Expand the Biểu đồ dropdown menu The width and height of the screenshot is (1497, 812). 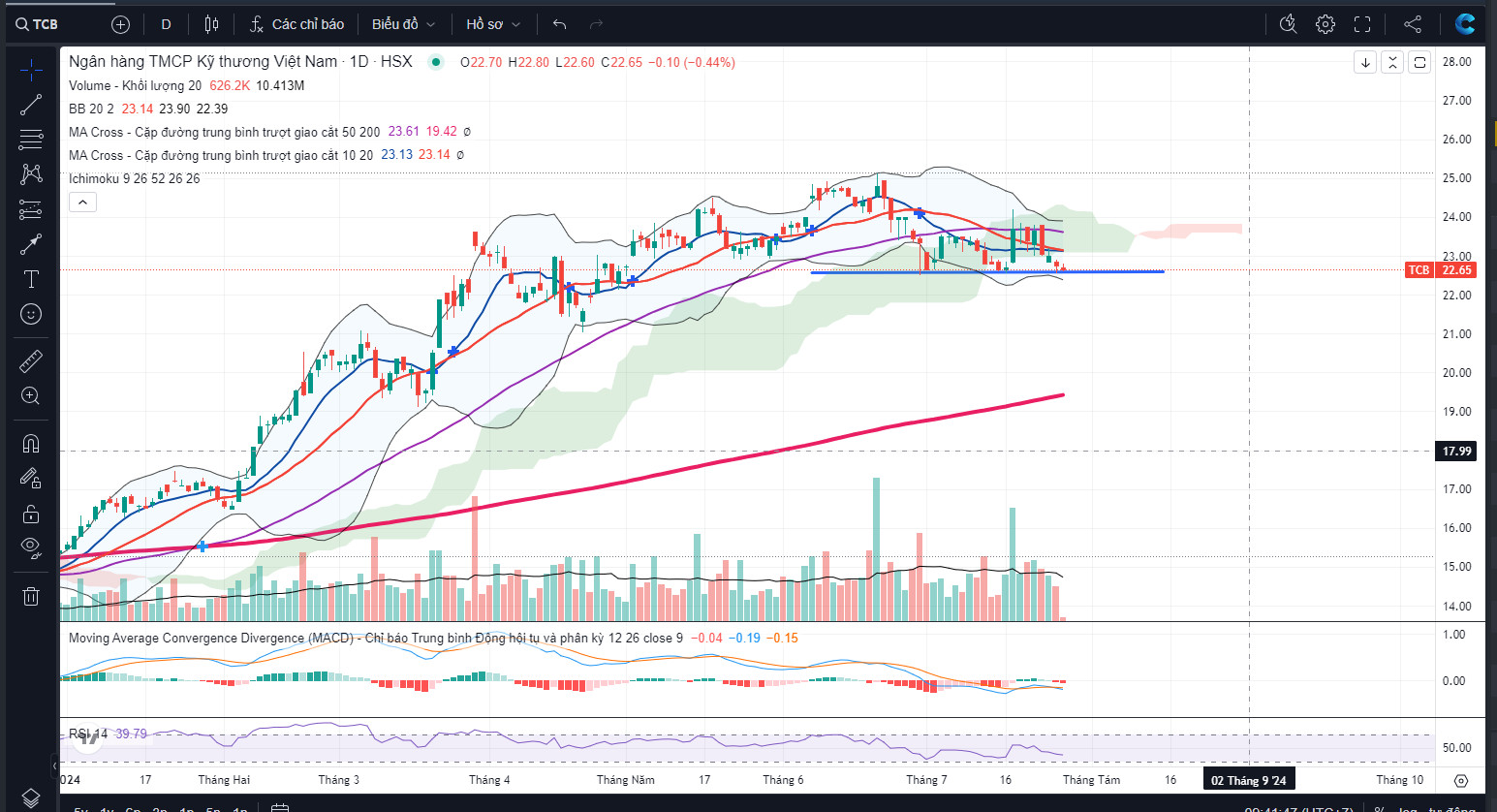(x=403, y=24)
